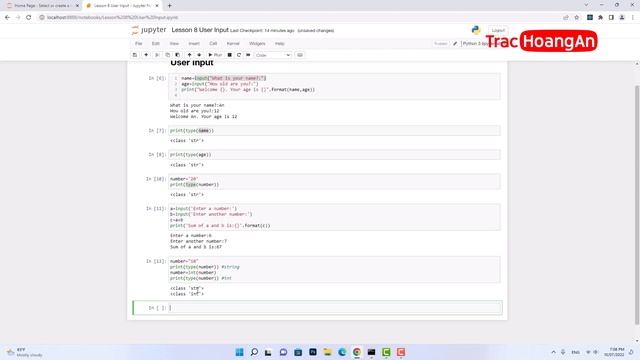The image size is (640, 360).
Task: Click output text 'Sum of a and b is:67'
Action: click(196, 247)
